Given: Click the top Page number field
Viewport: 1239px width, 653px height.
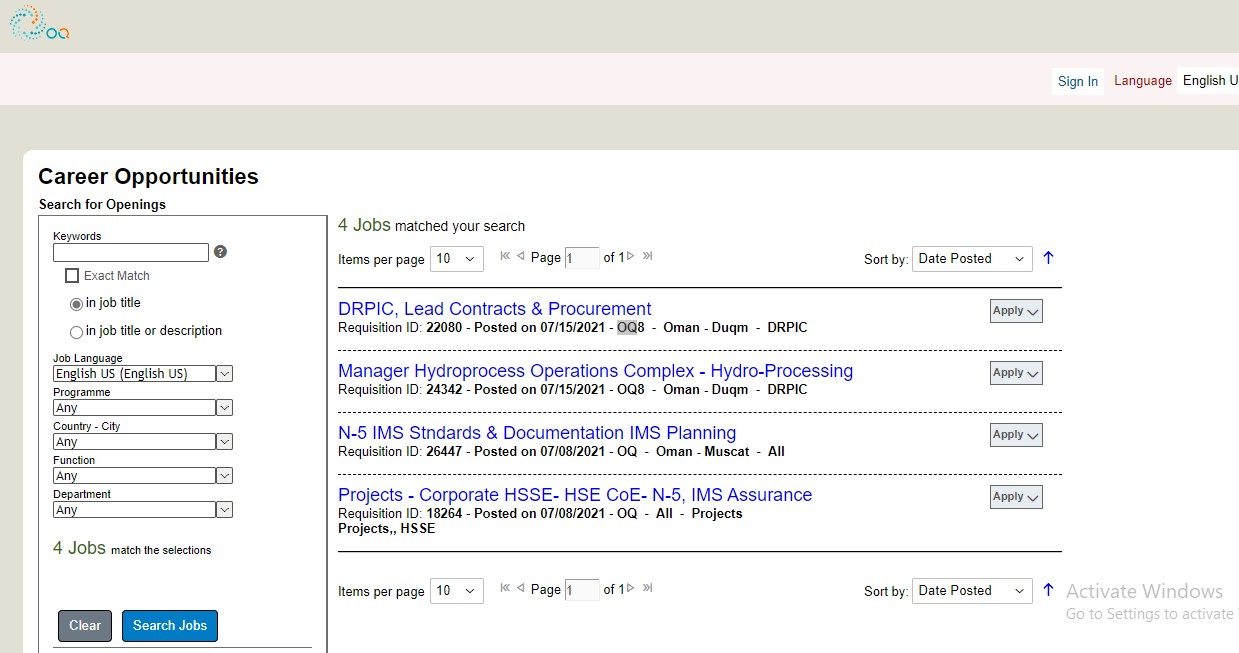Looking at the screenshot, I should point(582,258).
